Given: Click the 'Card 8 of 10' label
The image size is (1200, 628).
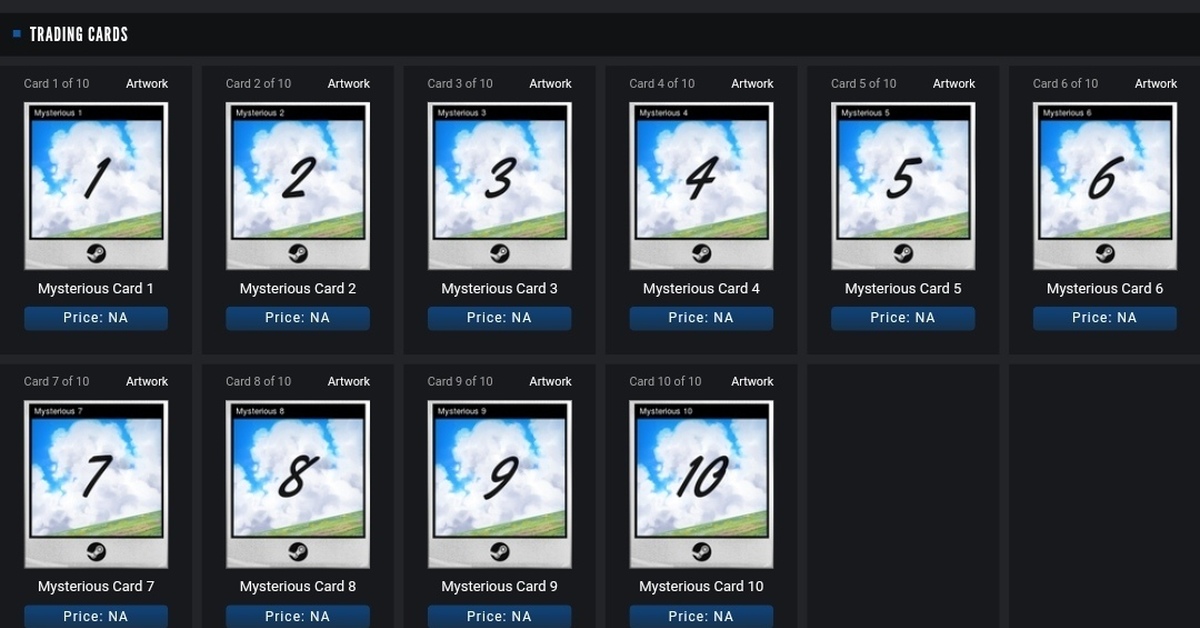Looking at the screenshot, I should pyautogui.click(x=258, y=382).
